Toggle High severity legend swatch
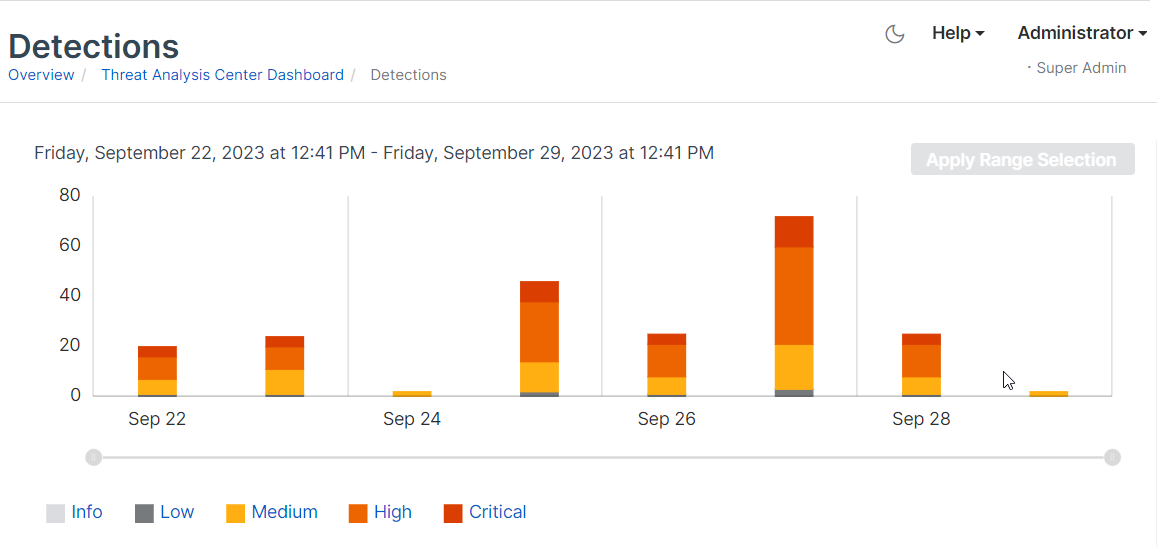This screenshot has height=547, width=1157. (358, 514)
